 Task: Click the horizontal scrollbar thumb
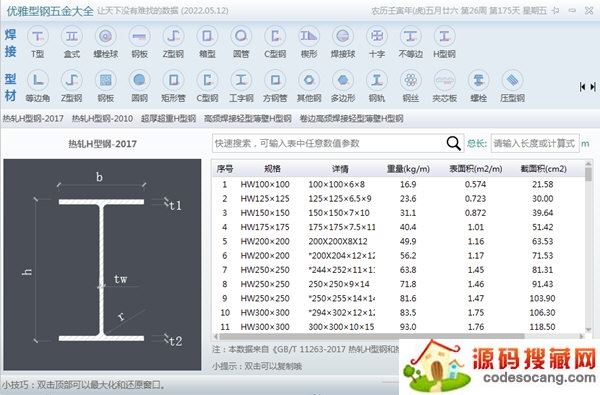click(x=371, y=336)
